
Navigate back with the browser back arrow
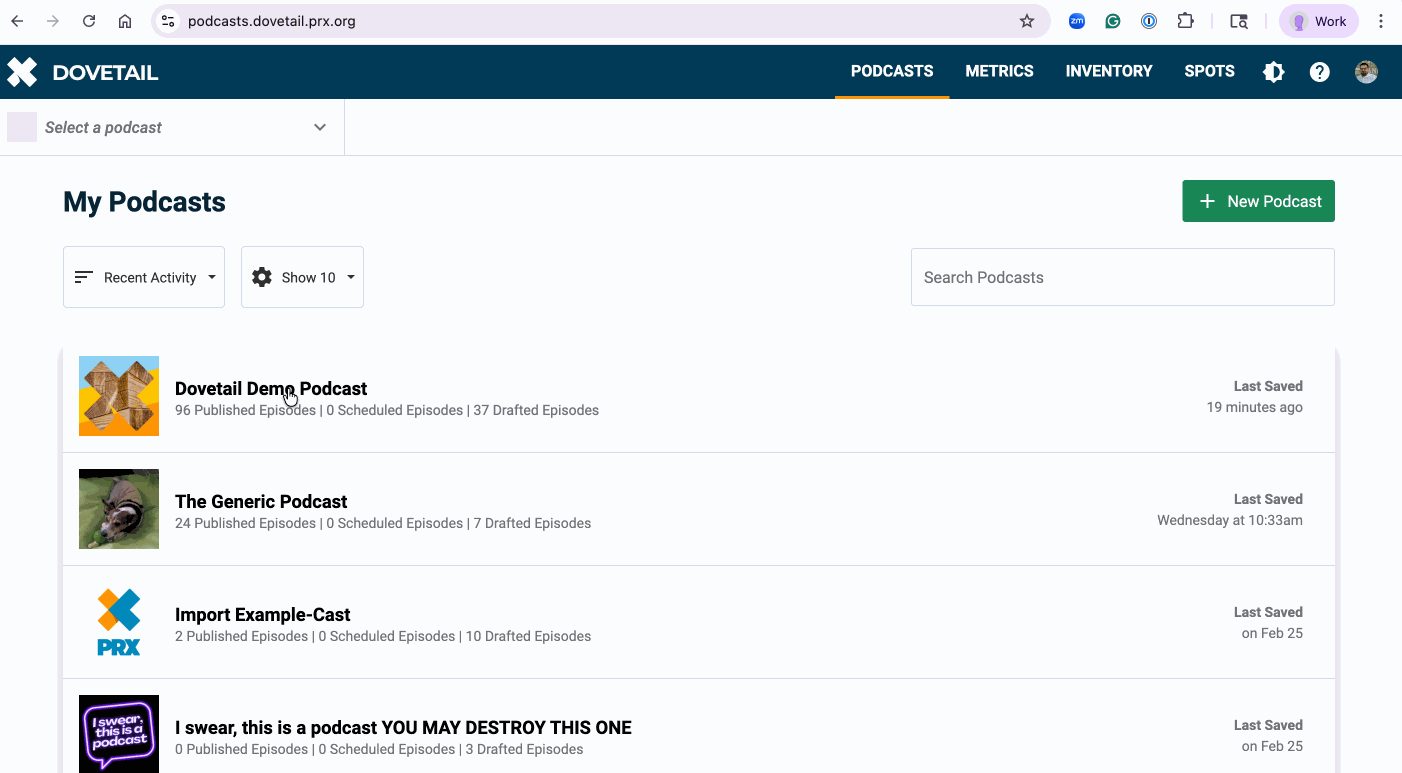tap(16, 21)
